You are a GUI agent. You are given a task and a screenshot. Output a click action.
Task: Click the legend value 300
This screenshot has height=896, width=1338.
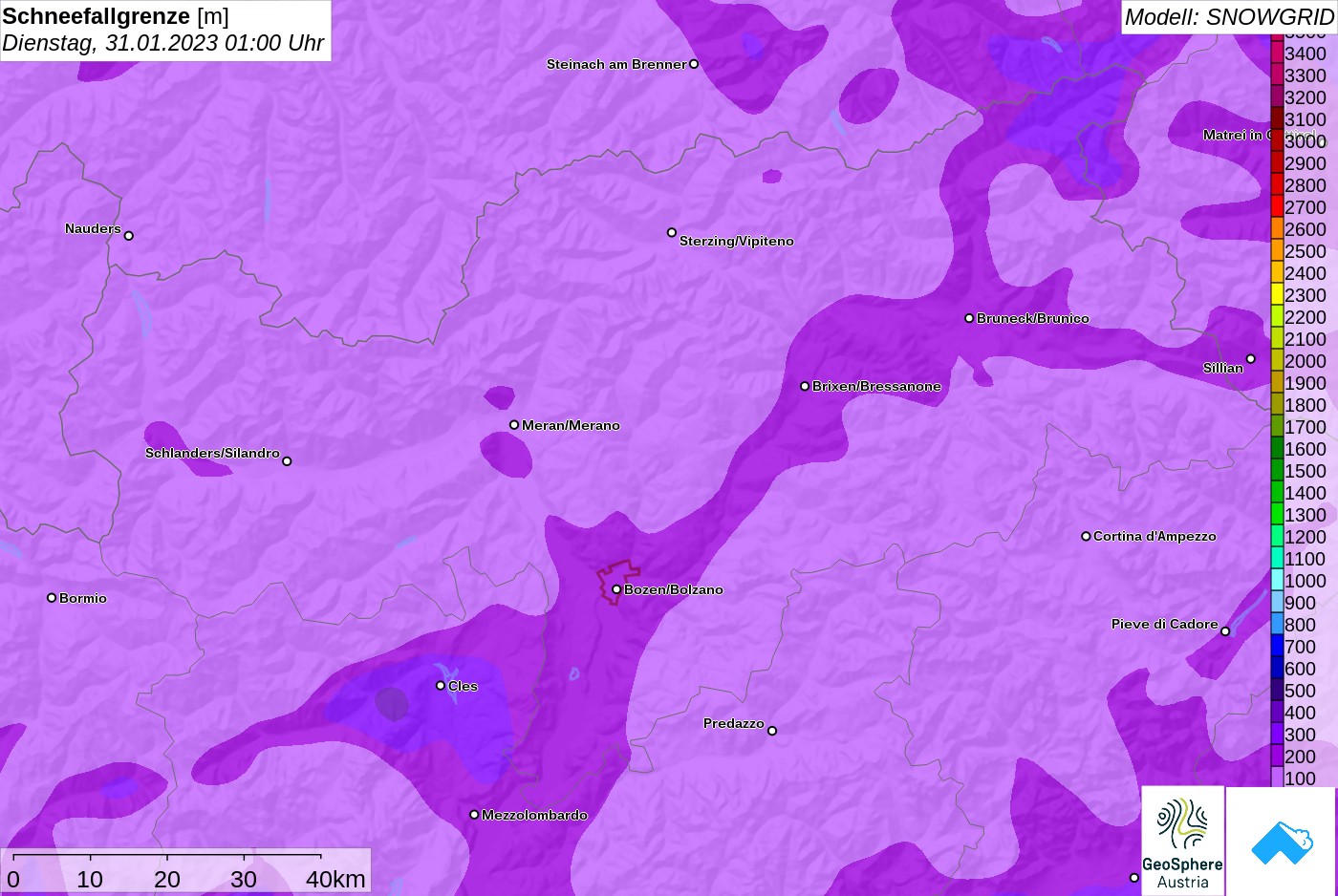point(1301,735)
